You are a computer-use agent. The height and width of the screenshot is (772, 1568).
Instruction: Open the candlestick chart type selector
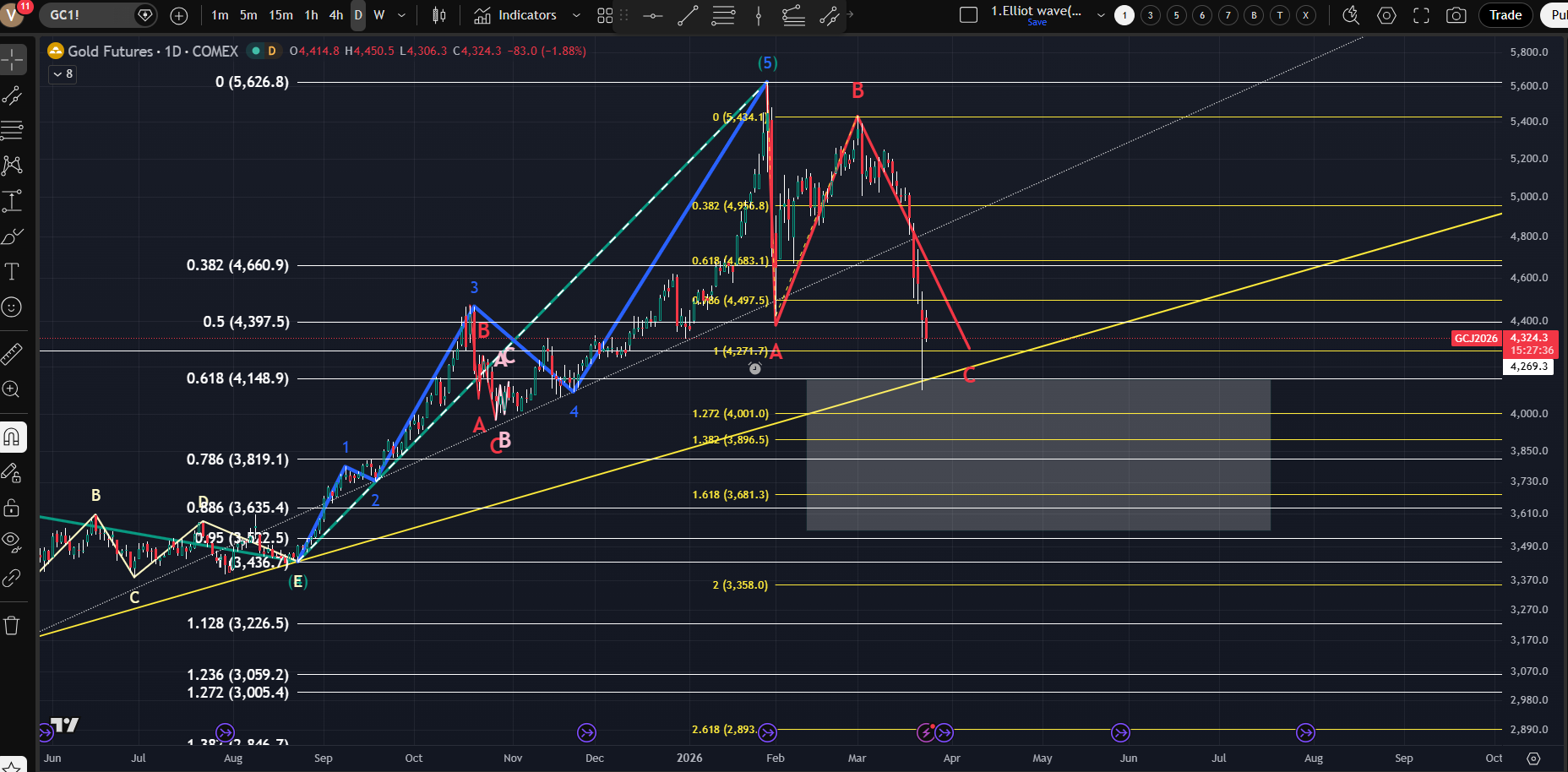[x=439, y=15]
